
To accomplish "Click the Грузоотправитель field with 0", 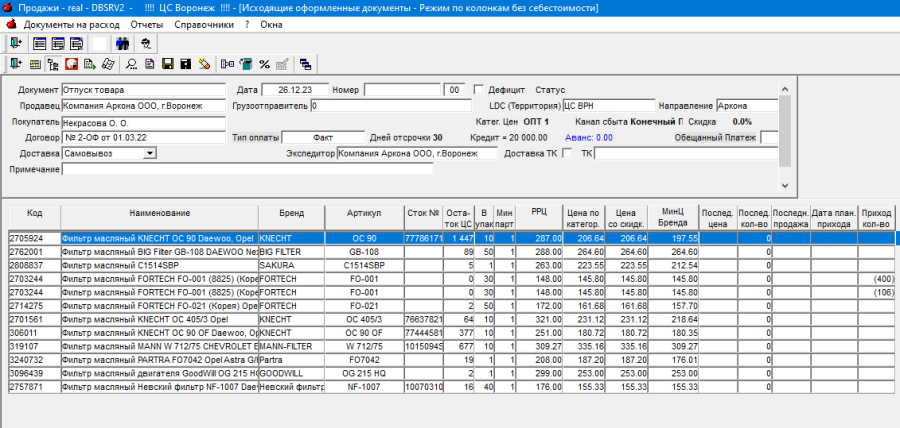I will click(391, 106).
